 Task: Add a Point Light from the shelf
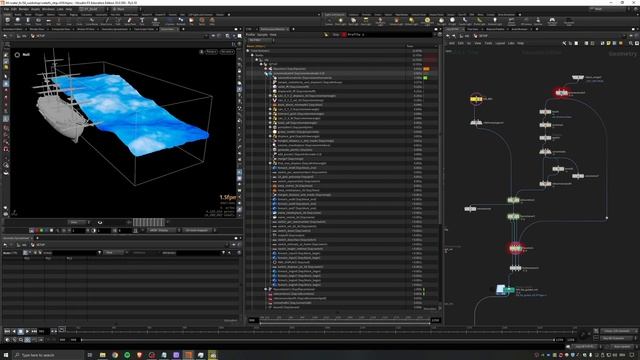tap(340, 20)
